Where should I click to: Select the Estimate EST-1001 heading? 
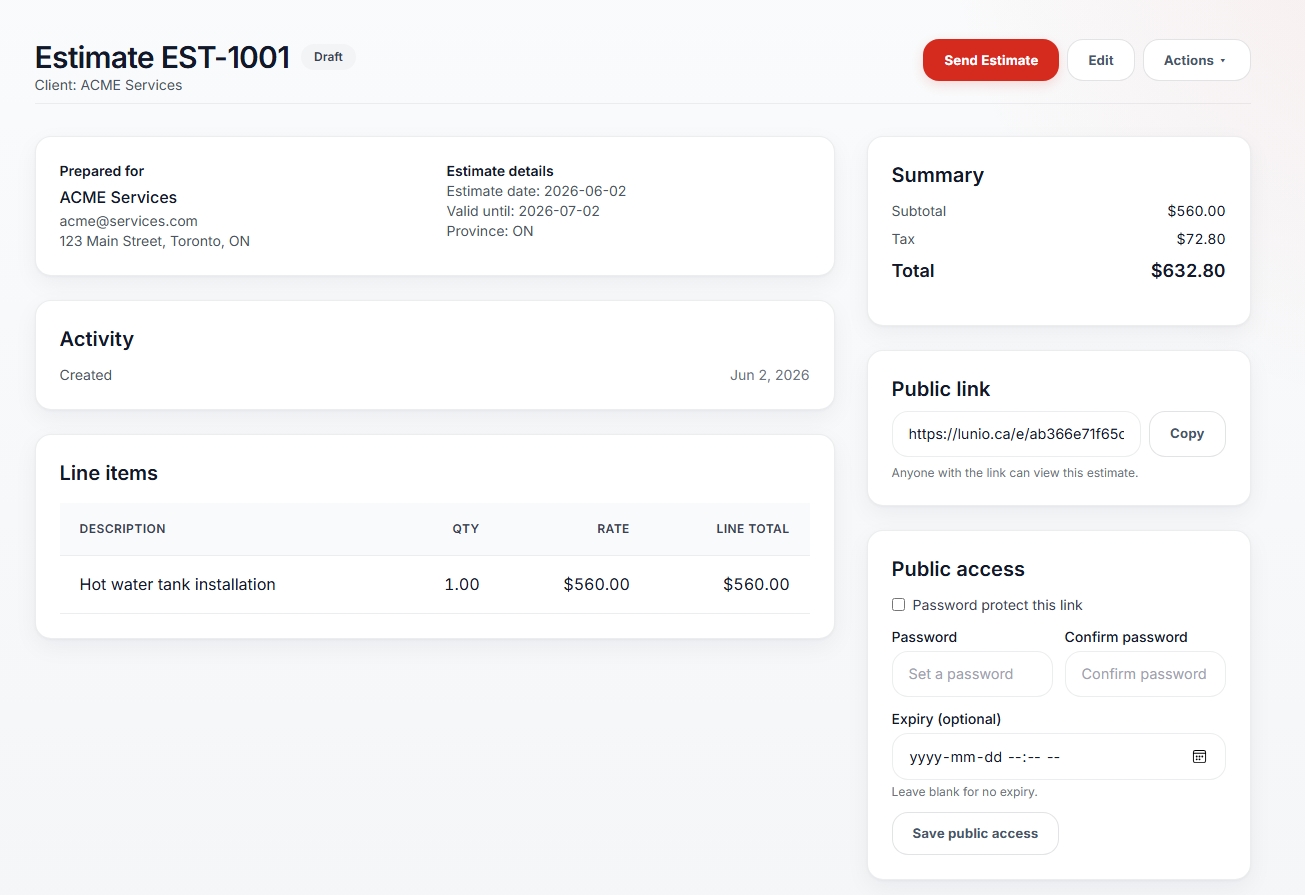click(x=162, y=57)
